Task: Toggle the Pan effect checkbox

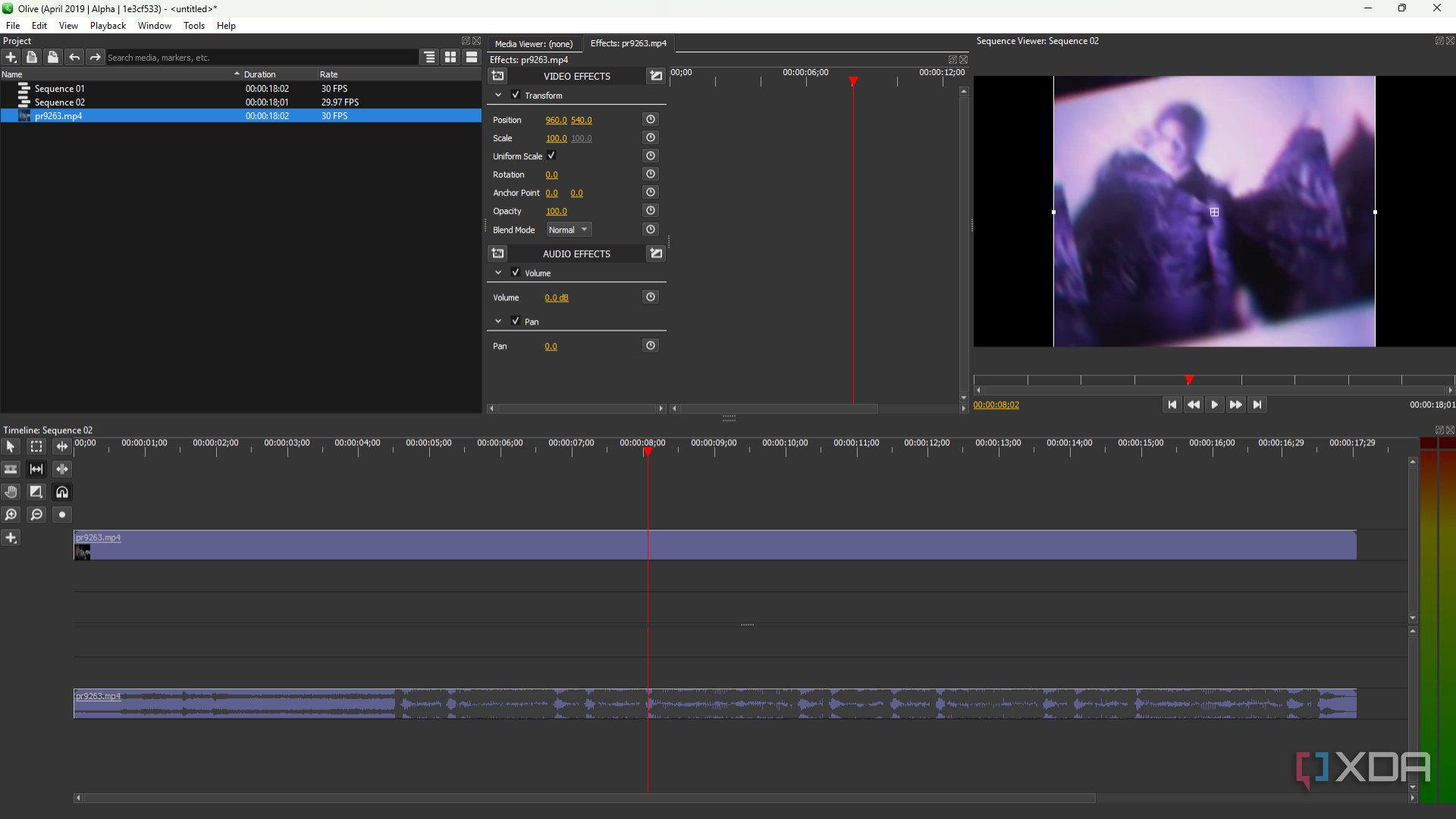Action: pos(516,321)
